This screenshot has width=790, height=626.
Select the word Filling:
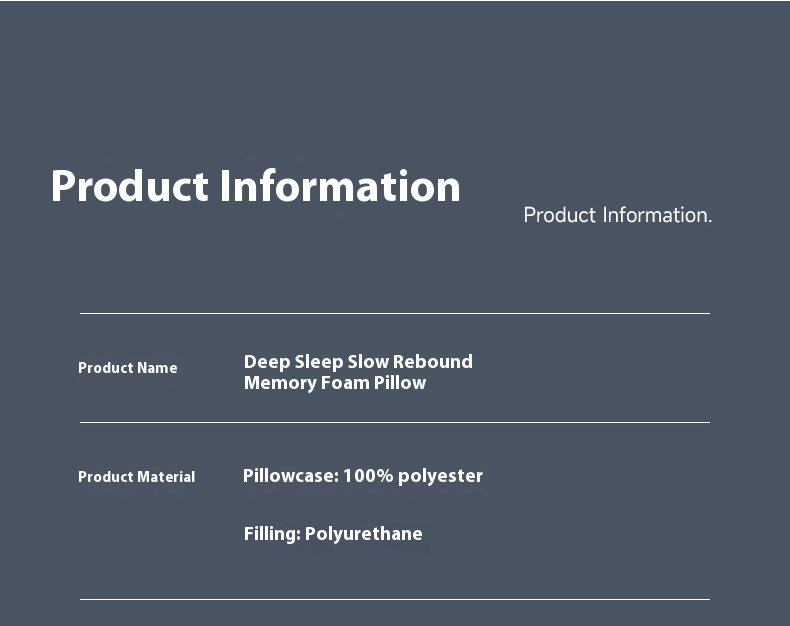[x=273, y=534]
